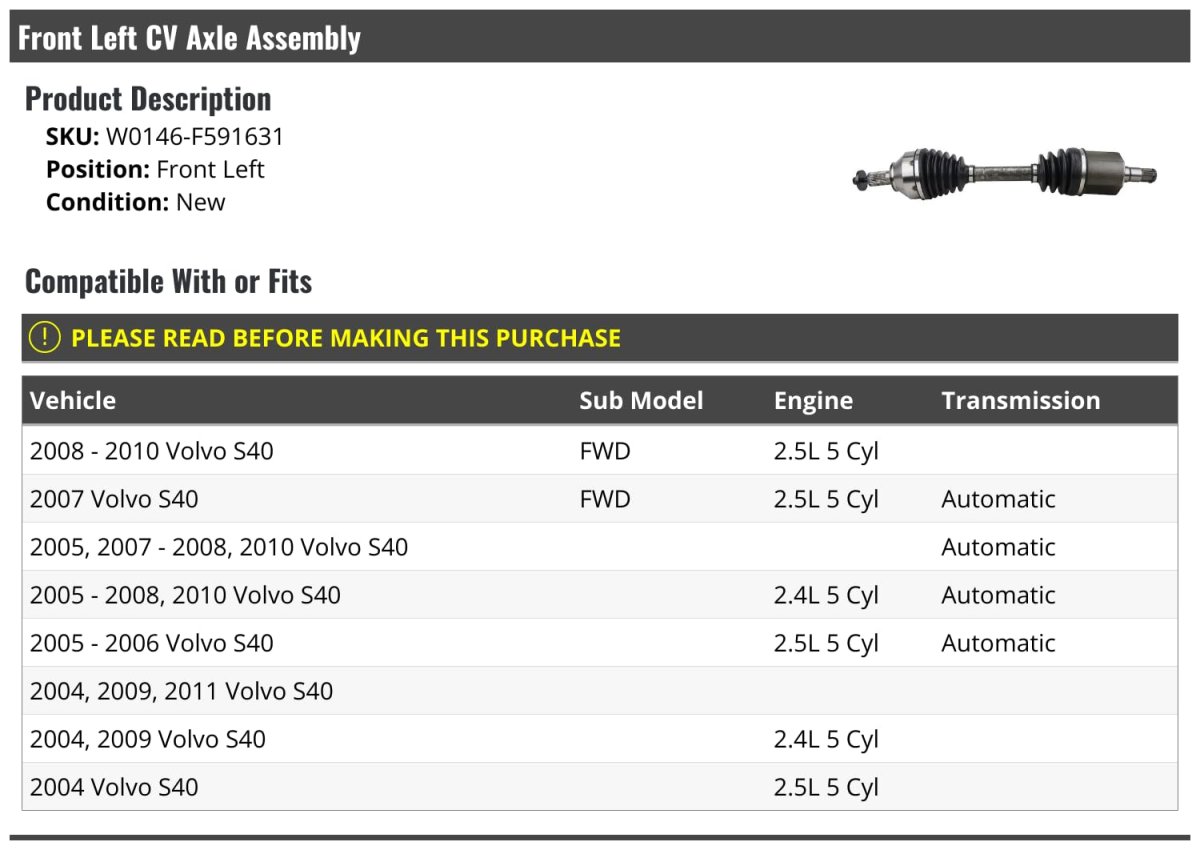Click the PLEASE READ BEFORE MAKING THIS PURCHASE banner

pyautogui.click(x=600, y=337)
